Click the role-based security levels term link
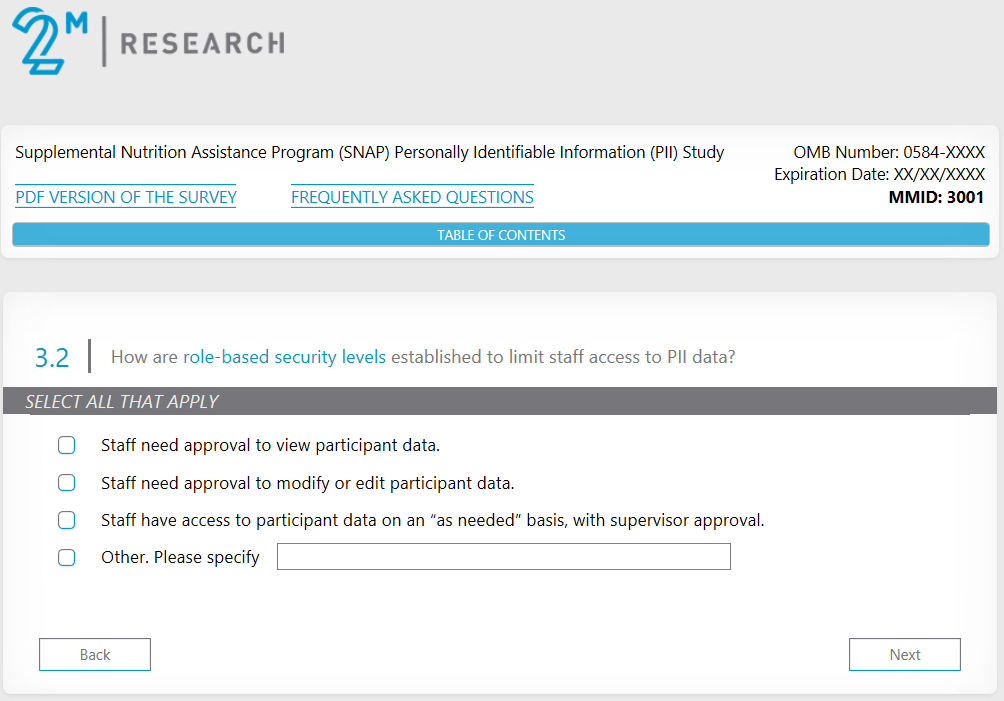This screenshot has height=701, width=1004. tap(284, 357)
